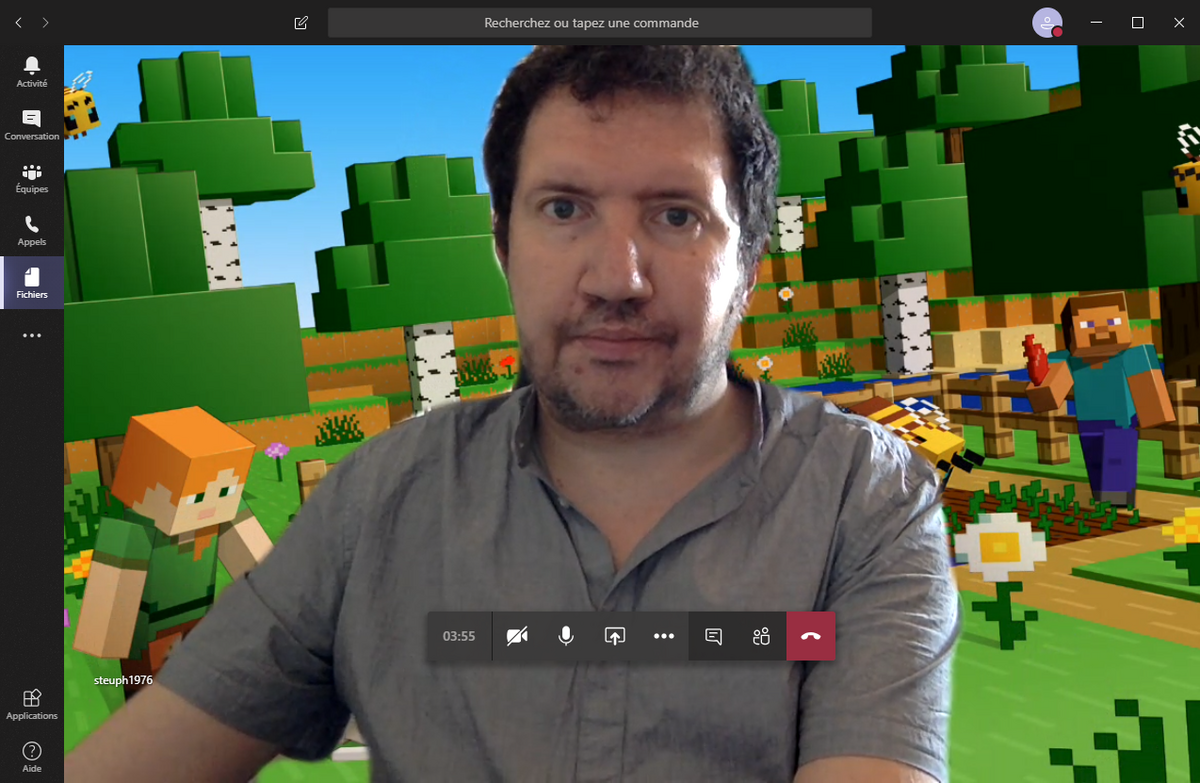
Task: Open the Applications store
Action: point(32,705)
